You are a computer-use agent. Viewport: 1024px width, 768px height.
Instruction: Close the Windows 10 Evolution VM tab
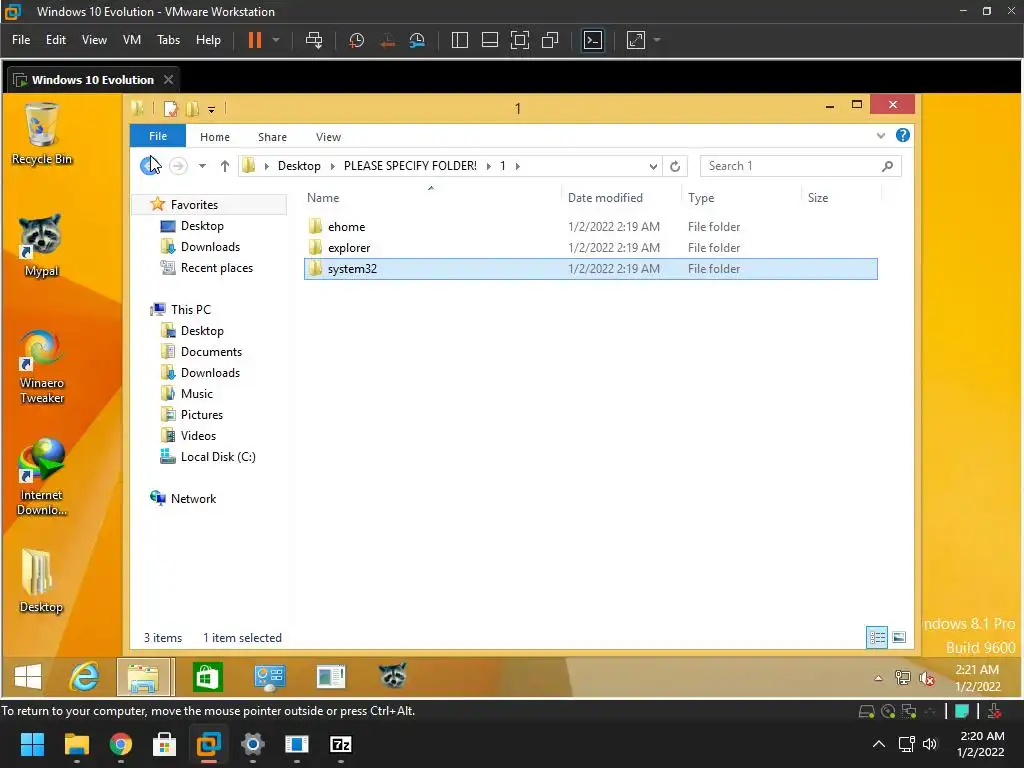click(x=168, y=80)
